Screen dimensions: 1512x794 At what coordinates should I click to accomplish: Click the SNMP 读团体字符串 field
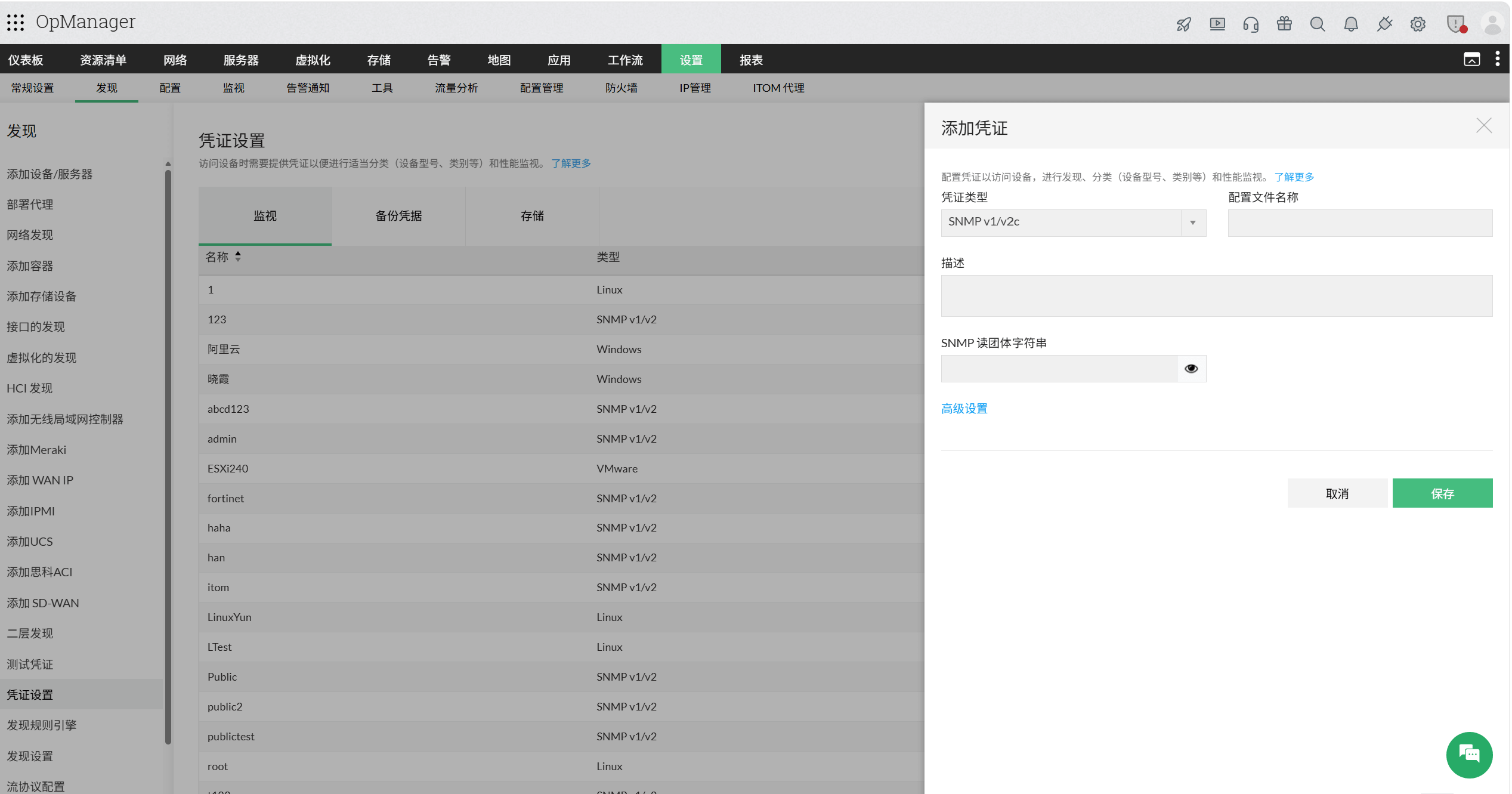click(1059, 369)
